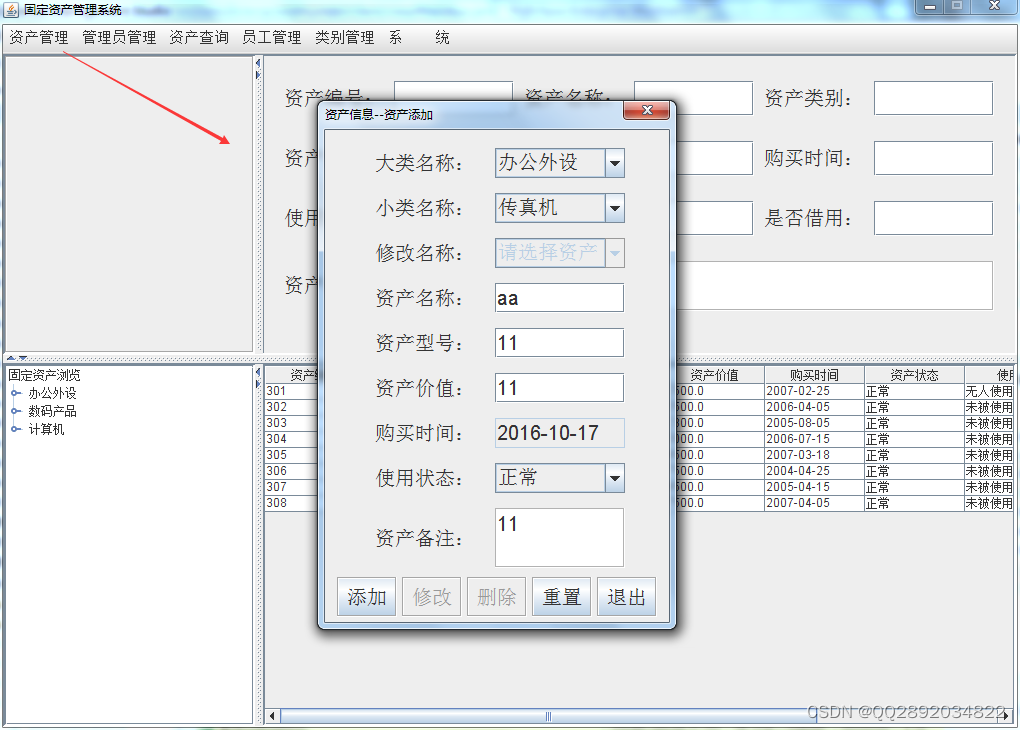
Task: Open the 员工管理 menu
Action: pyautogui.click(x=271, y=37)
